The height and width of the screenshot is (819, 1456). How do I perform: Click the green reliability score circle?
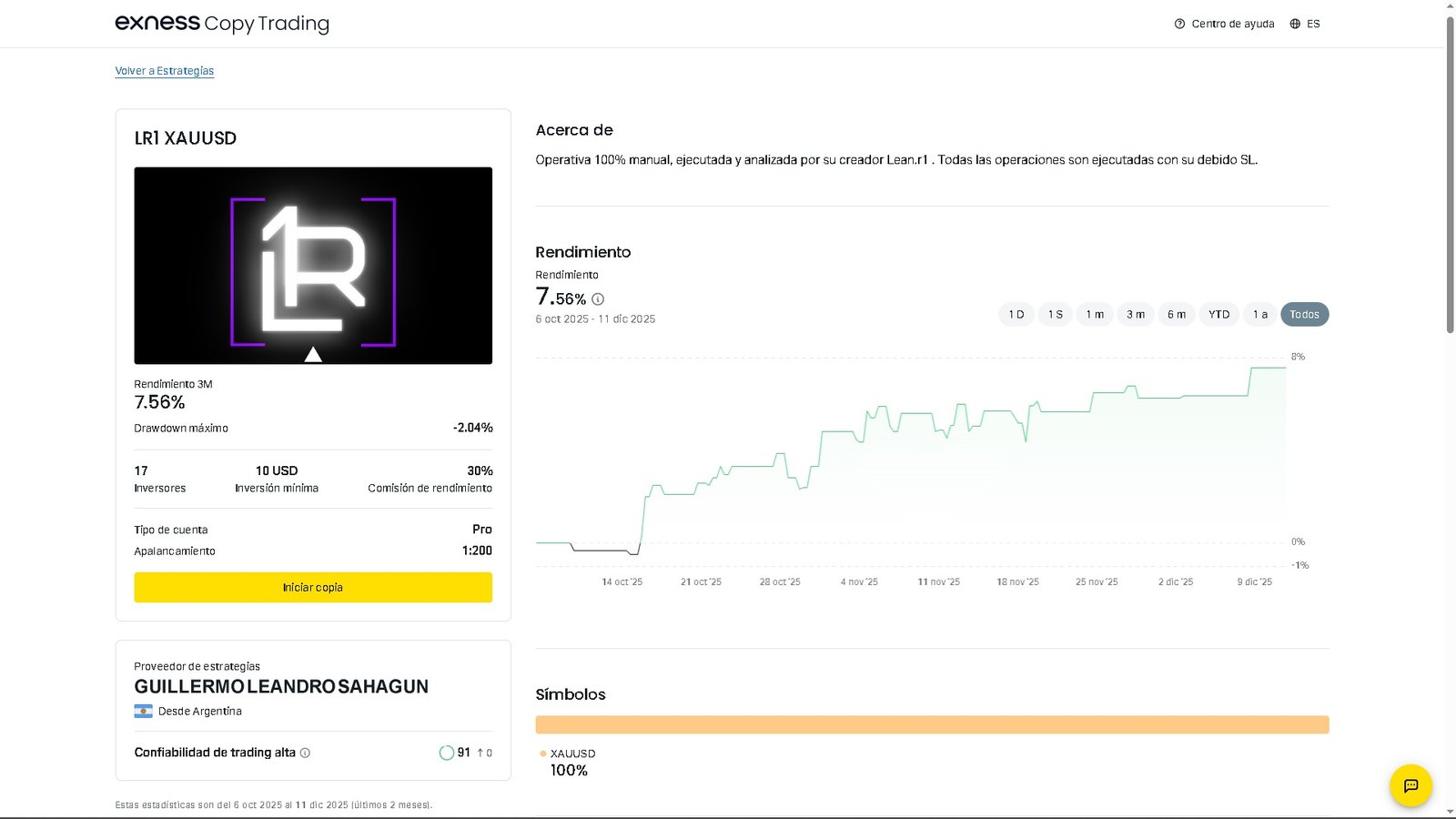(447, 753)
